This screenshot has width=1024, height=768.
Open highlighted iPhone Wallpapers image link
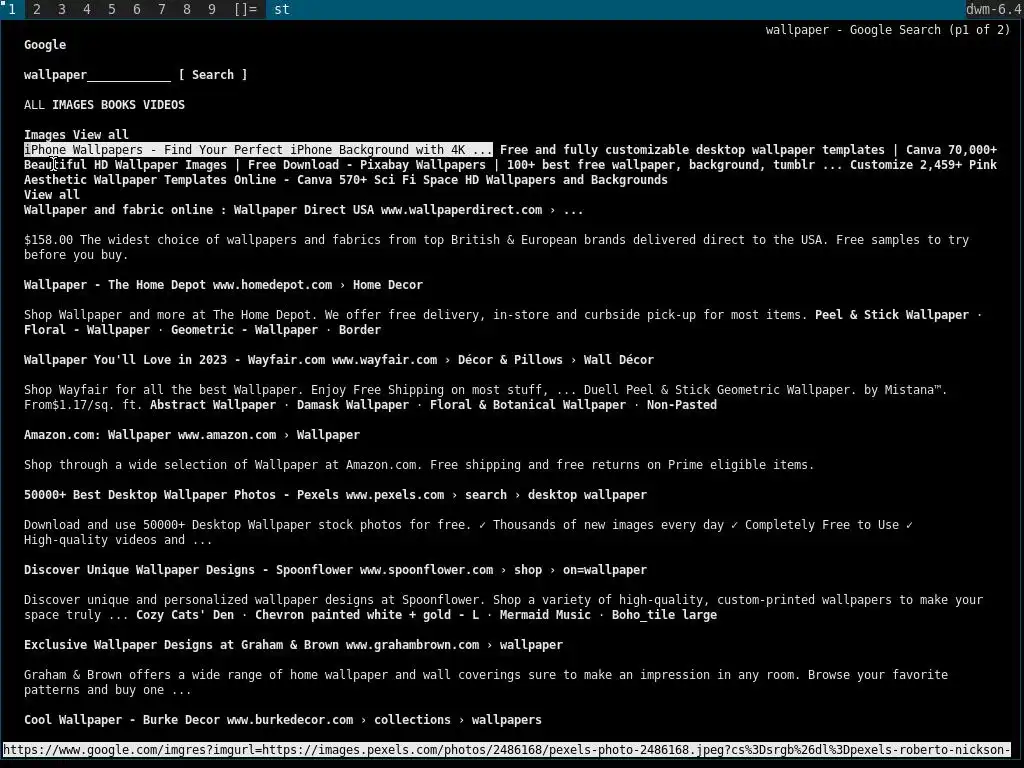click(258, 150)
